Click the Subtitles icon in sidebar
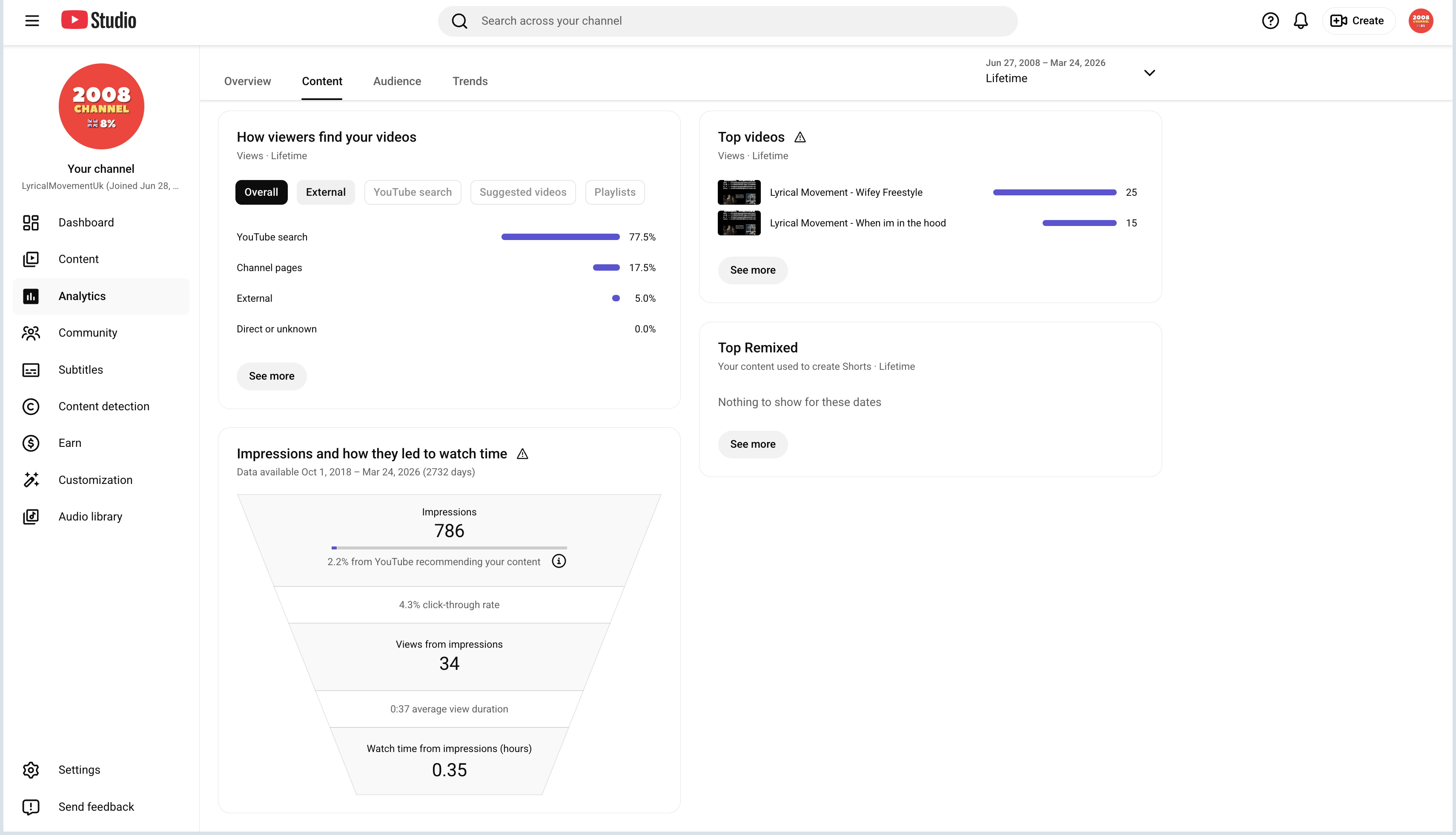1456x835 pixels. (x=31, y=370)
